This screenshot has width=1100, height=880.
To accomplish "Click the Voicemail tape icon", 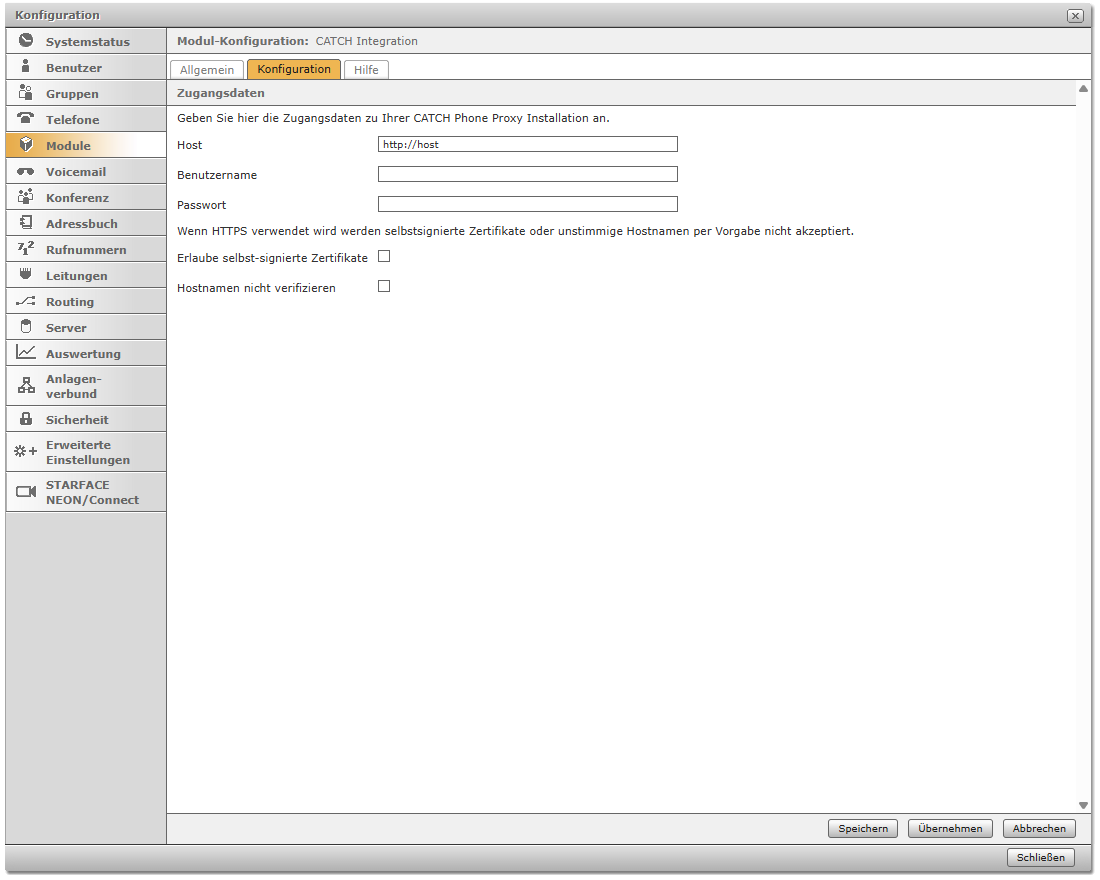I will 26,171.
